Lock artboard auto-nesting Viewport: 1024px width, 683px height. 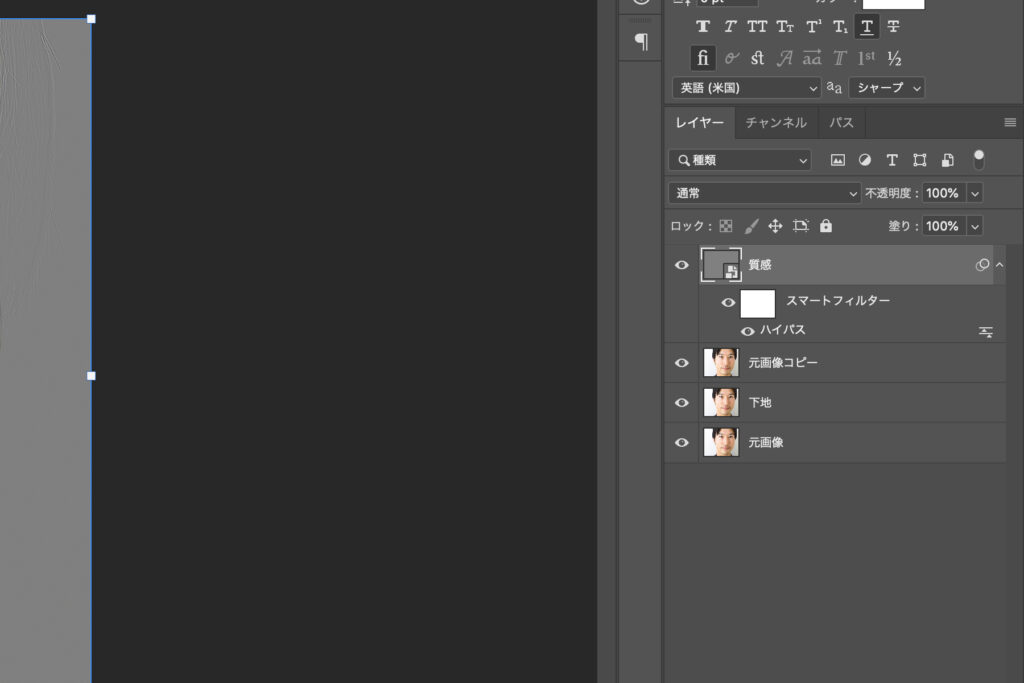[801, 226]
